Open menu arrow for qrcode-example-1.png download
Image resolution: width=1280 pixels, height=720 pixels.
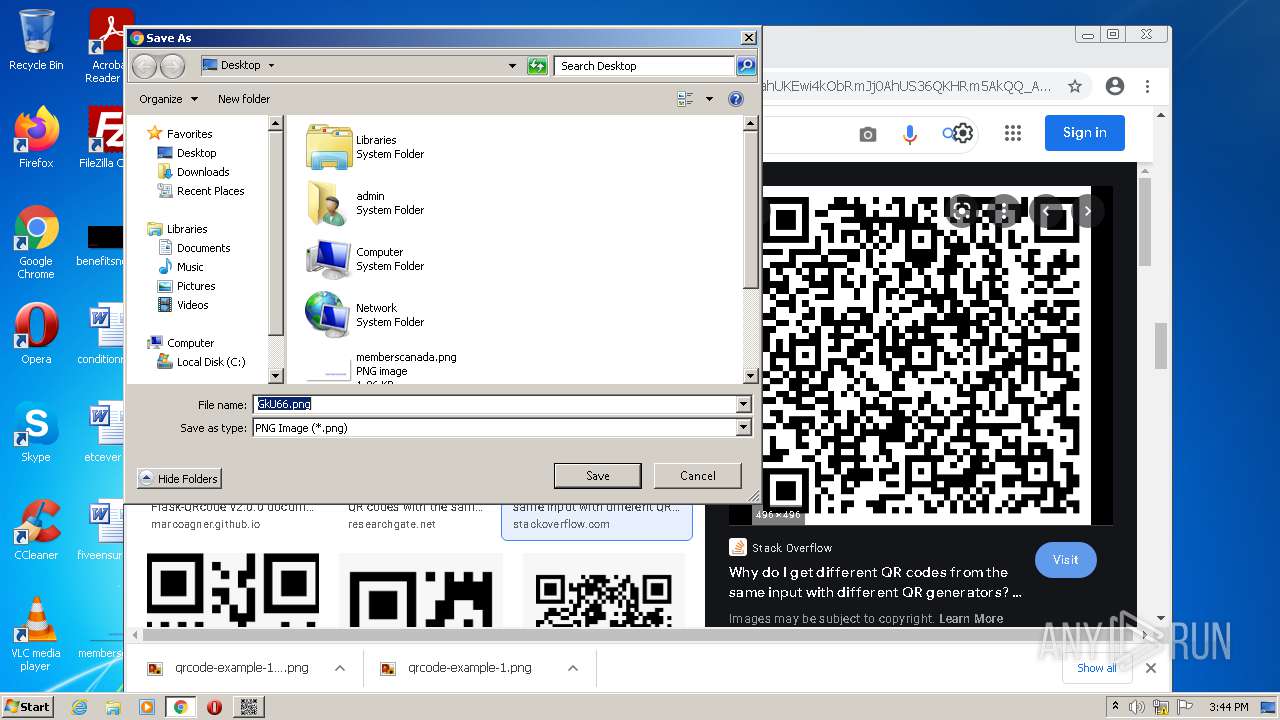pos(573,668)
